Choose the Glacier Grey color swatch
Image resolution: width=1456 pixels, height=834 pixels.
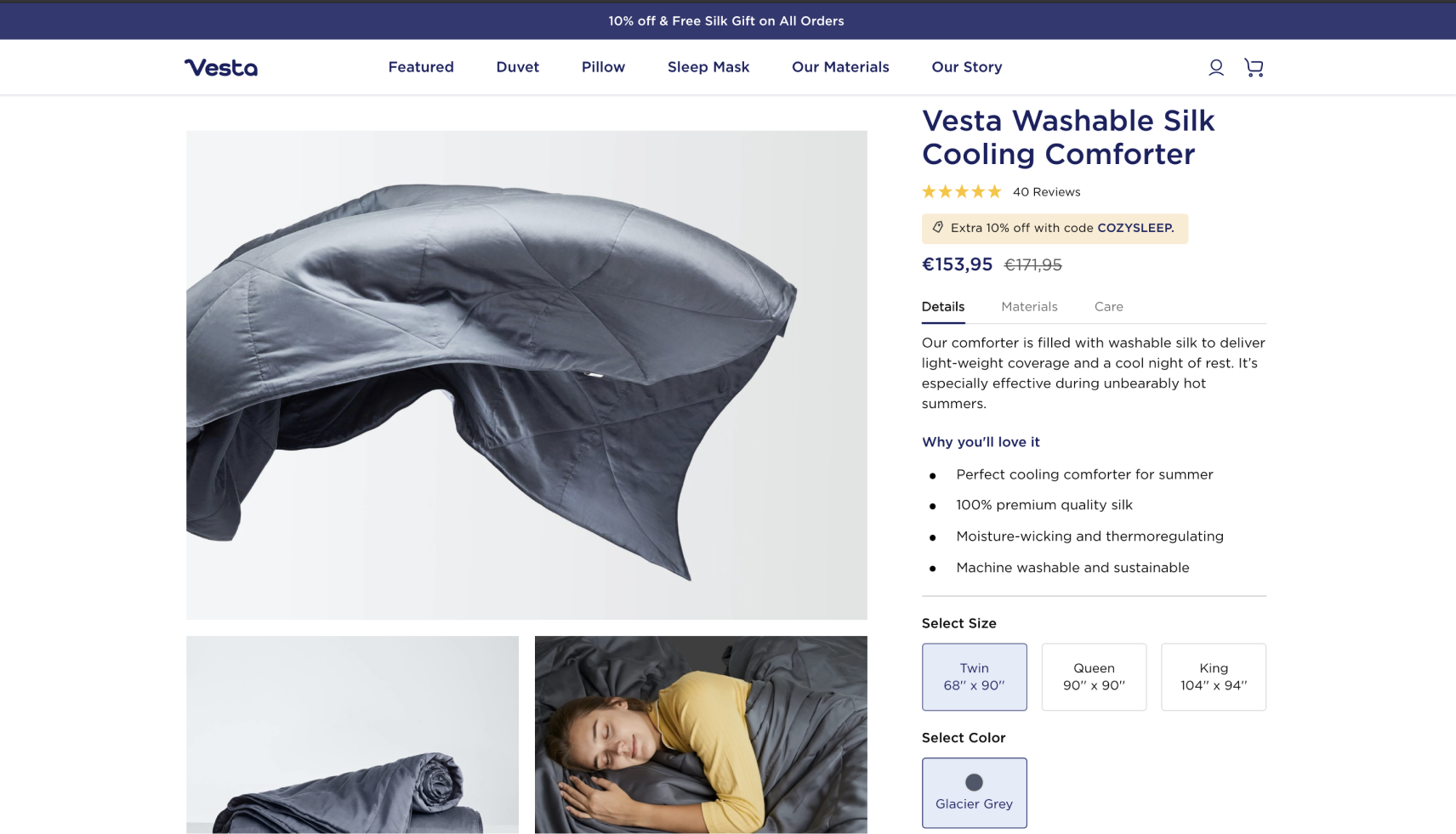coord(974,792)
